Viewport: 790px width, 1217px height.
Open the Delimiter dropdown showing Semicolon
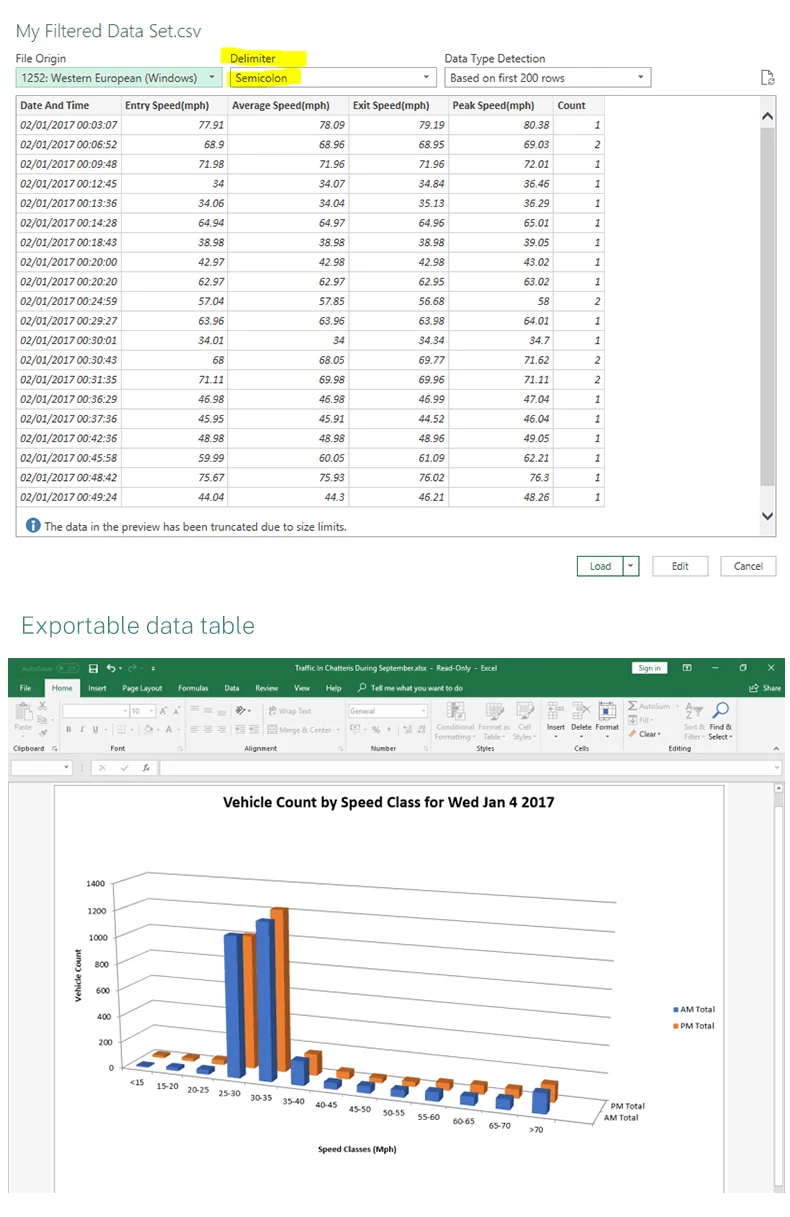[333, 78]
